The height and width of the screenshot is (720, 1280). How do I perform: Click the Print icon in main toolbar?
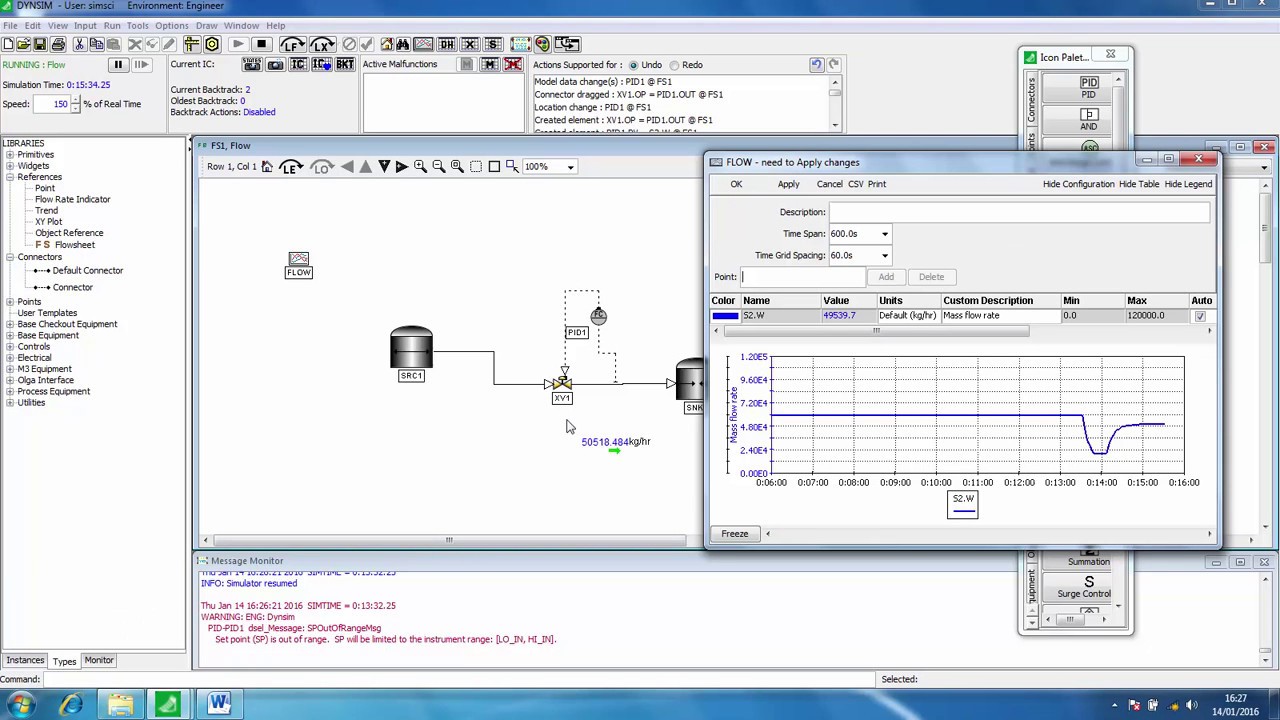pyautogui.click(x=58, y=44)
